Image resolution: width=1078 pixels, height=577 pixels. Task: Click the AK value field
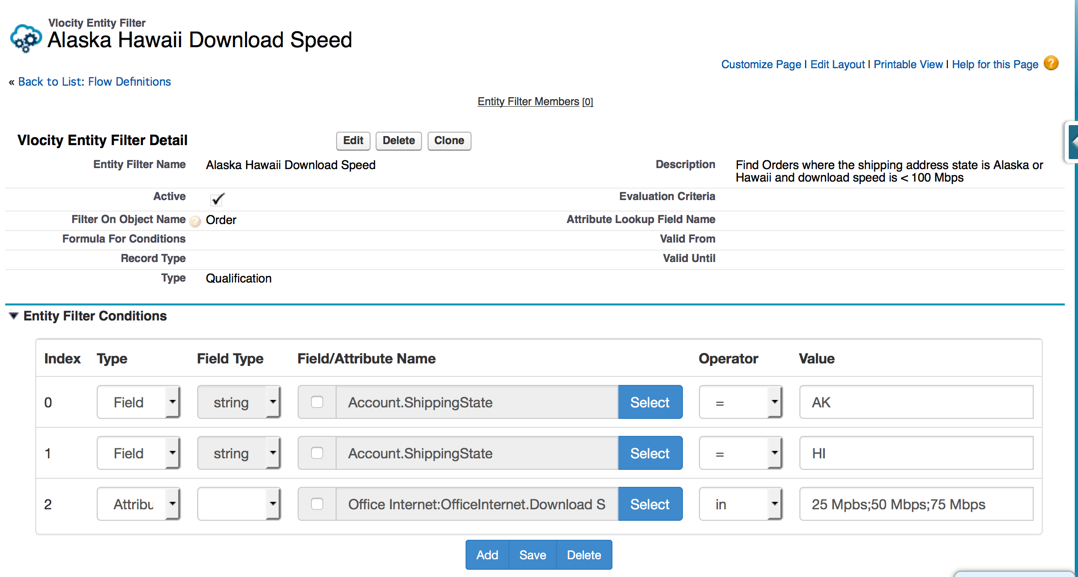click(916, 402)
